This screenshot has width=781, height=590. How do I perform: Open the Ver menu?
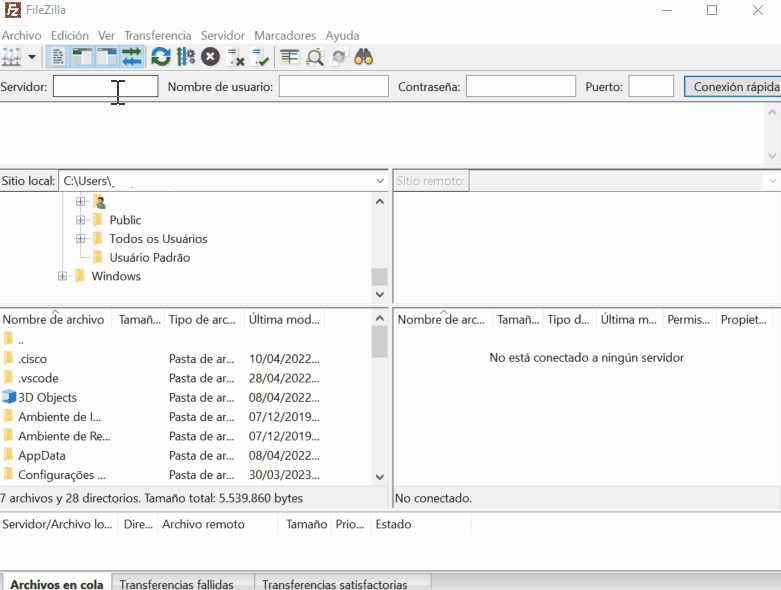(106, 35)
